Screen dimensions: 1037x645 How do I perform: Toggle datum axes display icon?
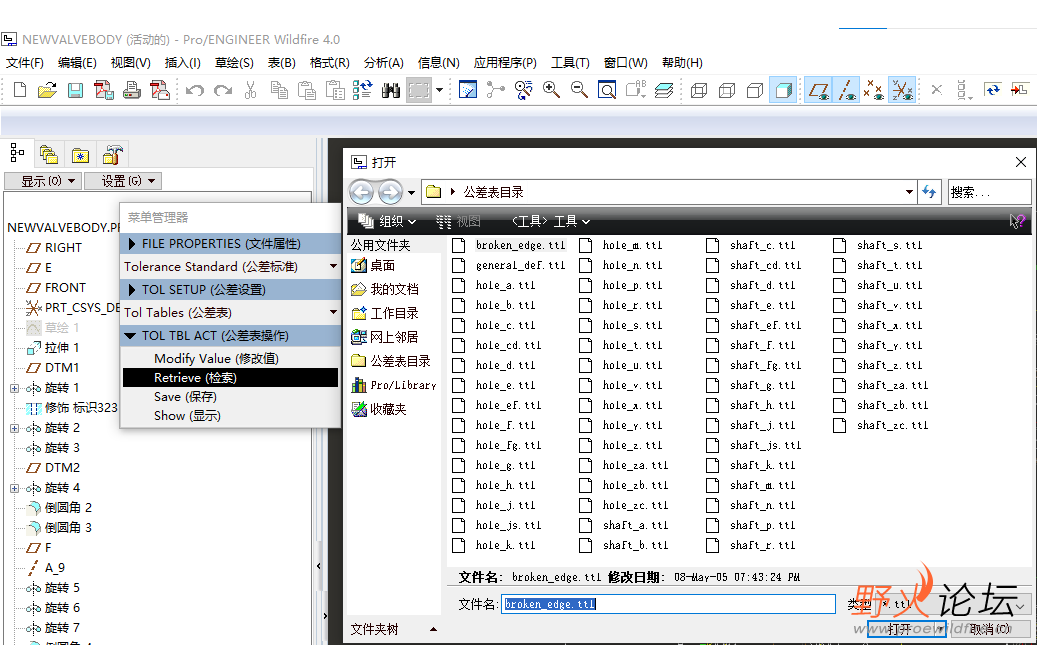(x=847, y=91)
